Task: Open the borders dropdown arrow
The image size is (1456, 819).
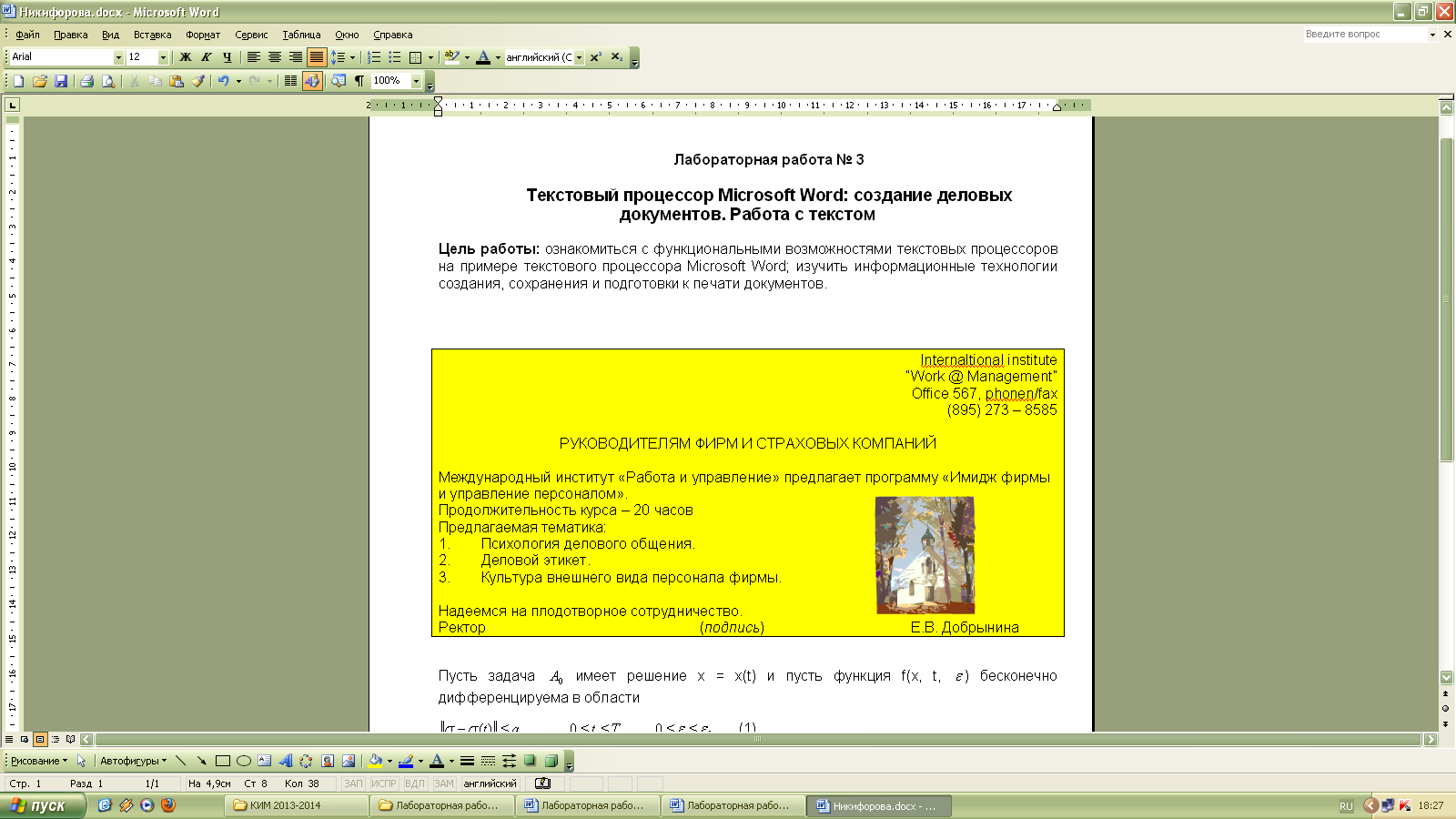Action: (430, 57)
